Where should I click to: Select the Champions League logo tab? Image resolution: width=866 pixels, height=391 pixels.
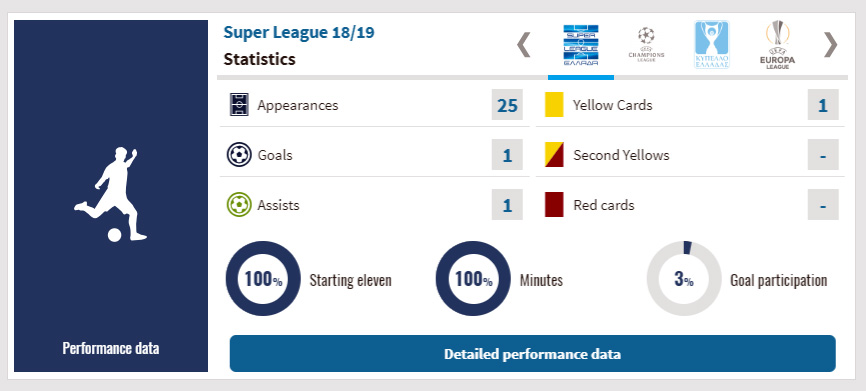(x=646, y=44)
